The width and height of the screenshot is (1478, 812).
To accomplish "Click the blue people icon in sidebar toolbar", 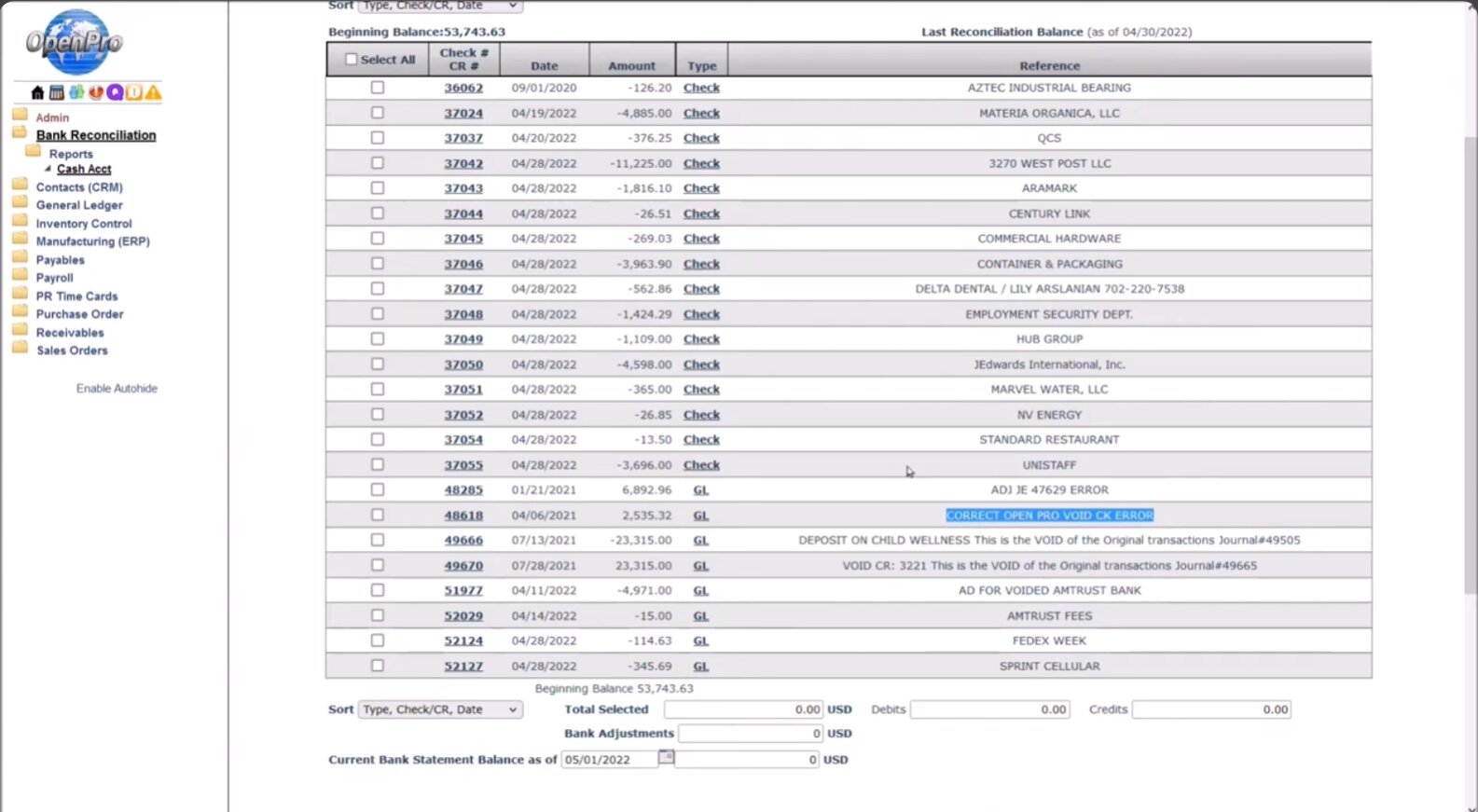I will tap(76, 92).
